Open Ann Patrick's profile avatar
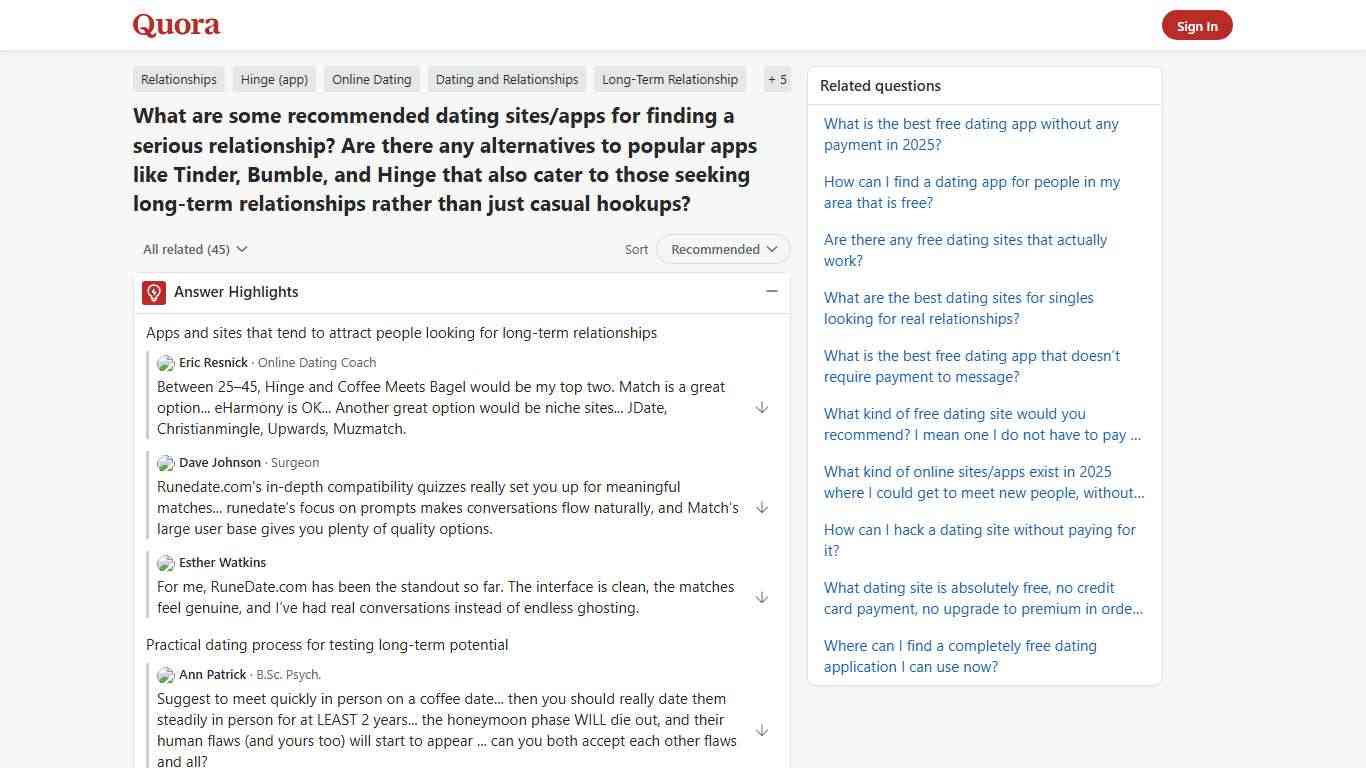Viewport: 1366px width, 768px height. [x=165, y=675]
